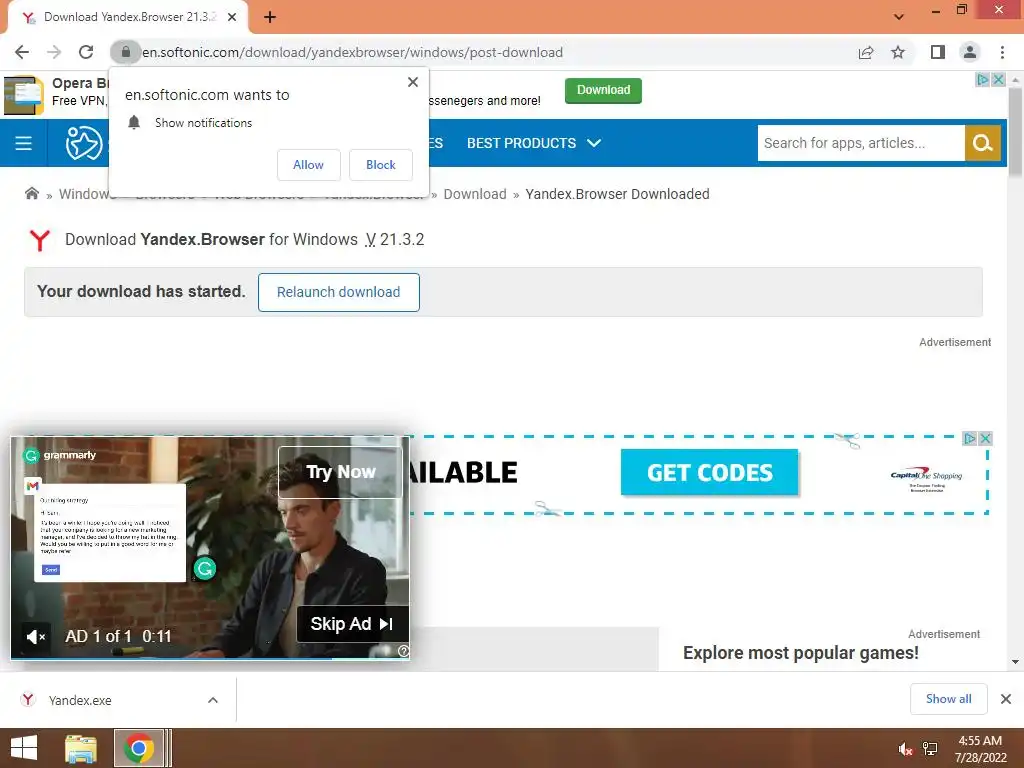Click the Opera browser ad thumbnail
Image resolution: width=1024 pixels, height=768 pixels.
pyautogui.click(x=24, y=95)
